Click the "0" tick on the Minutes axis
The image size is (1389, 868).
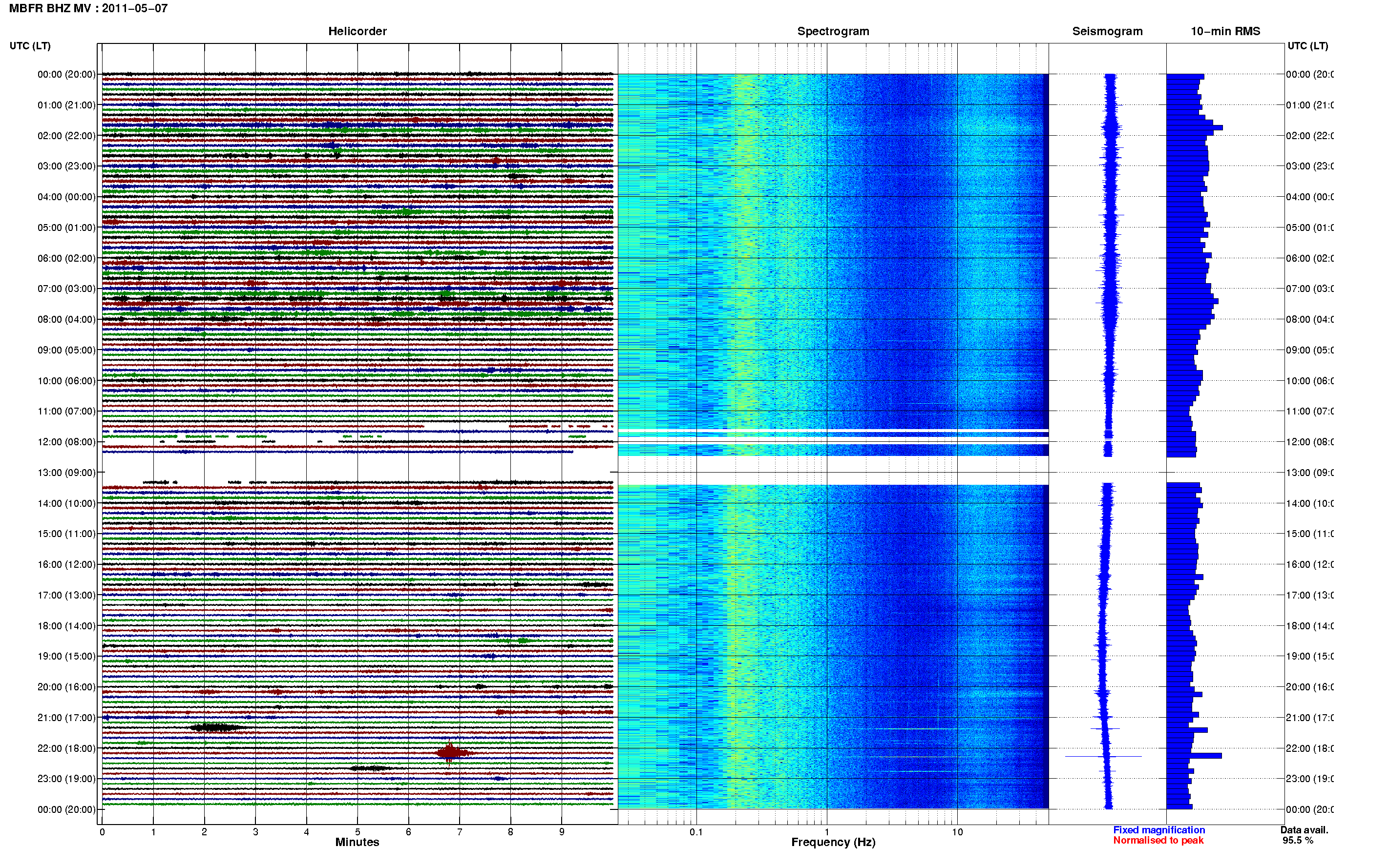[102, 832]
